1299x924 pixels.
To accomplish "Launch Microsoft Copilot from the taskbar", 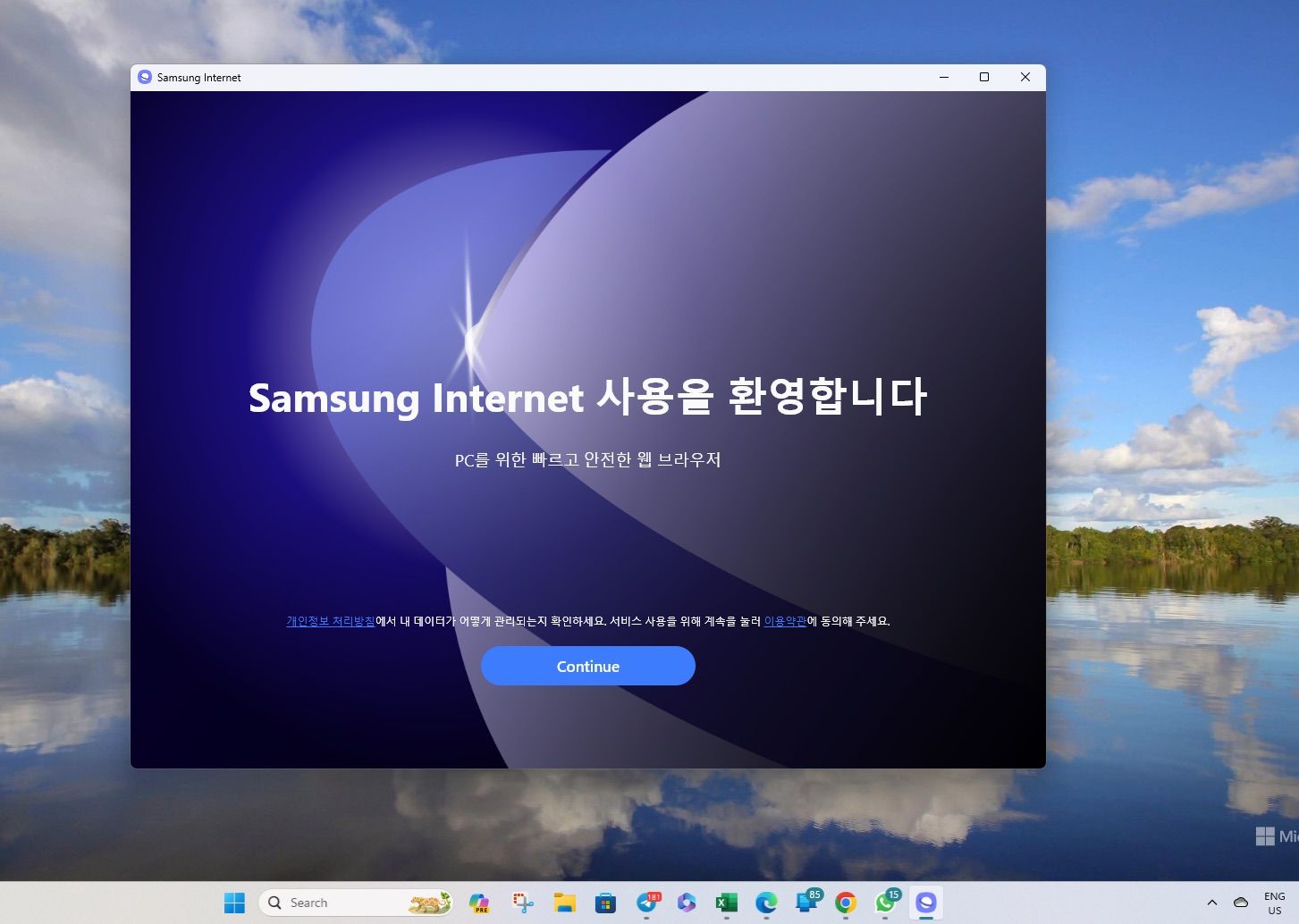I will point(687,903).
